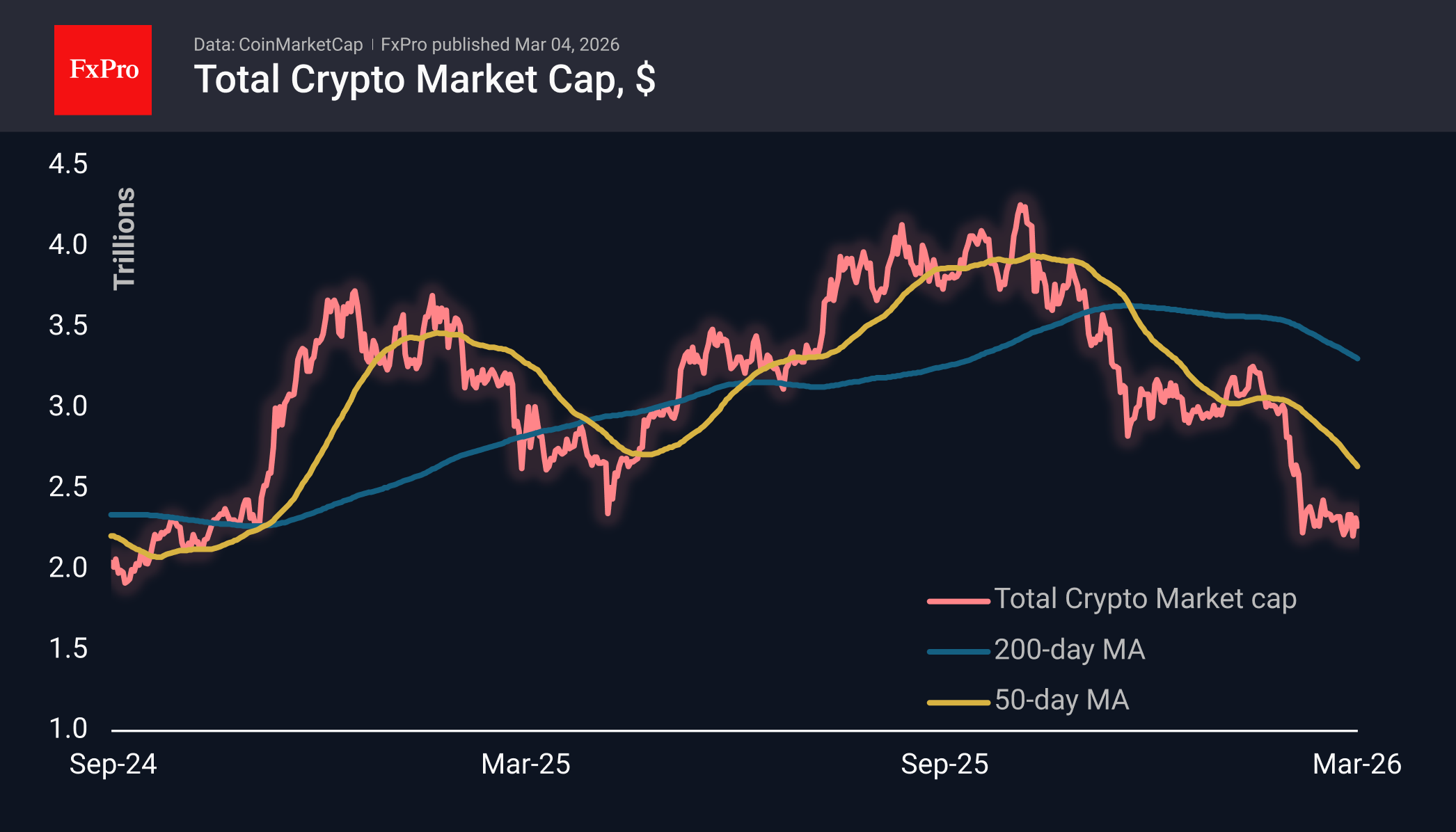The height and width of the screenshot is (832, 1456).
Task: Click the 2.5 y-axis tick label
Action: [x=68, y=487]
